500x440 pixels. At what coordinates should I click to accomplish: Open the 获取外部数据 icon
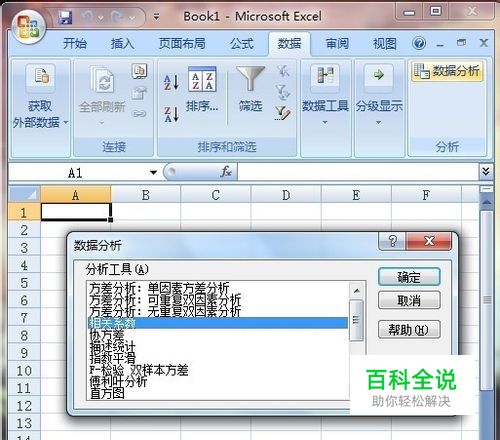[42, 77]
